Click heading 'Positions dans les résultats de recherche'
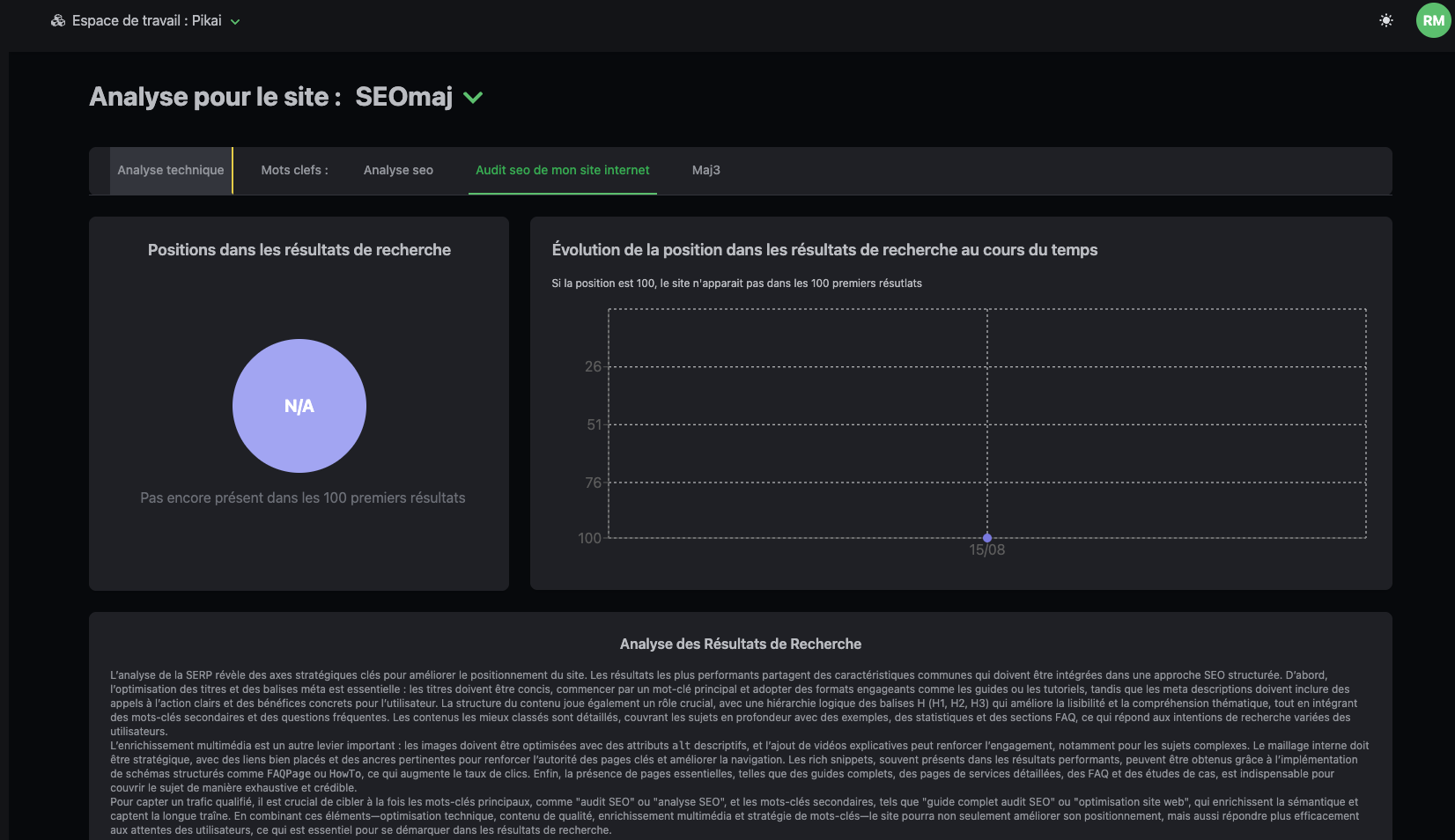1455x840 pixels. point(299,250)
